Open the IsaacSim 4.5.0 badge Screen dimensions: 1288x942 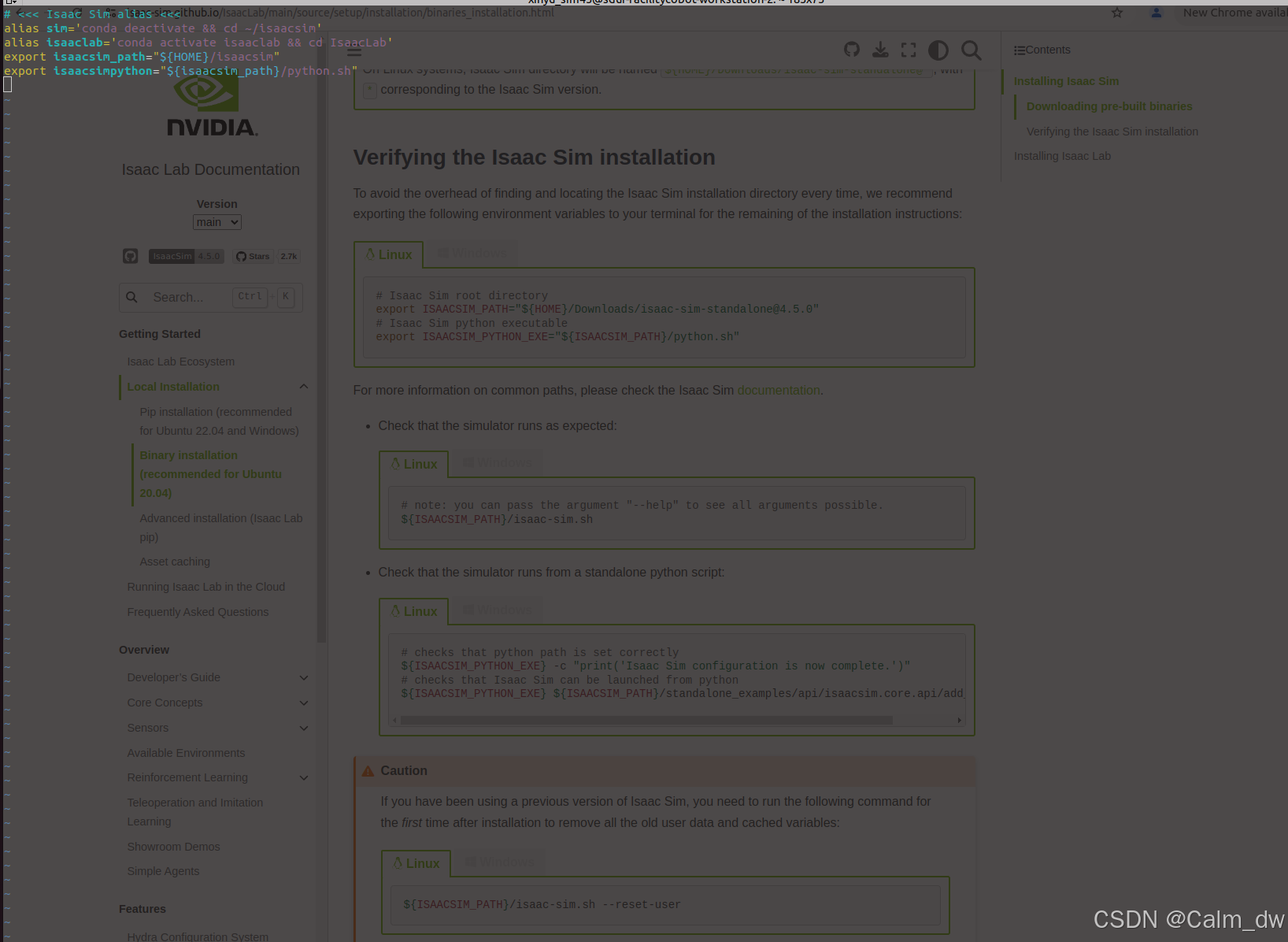187,256
